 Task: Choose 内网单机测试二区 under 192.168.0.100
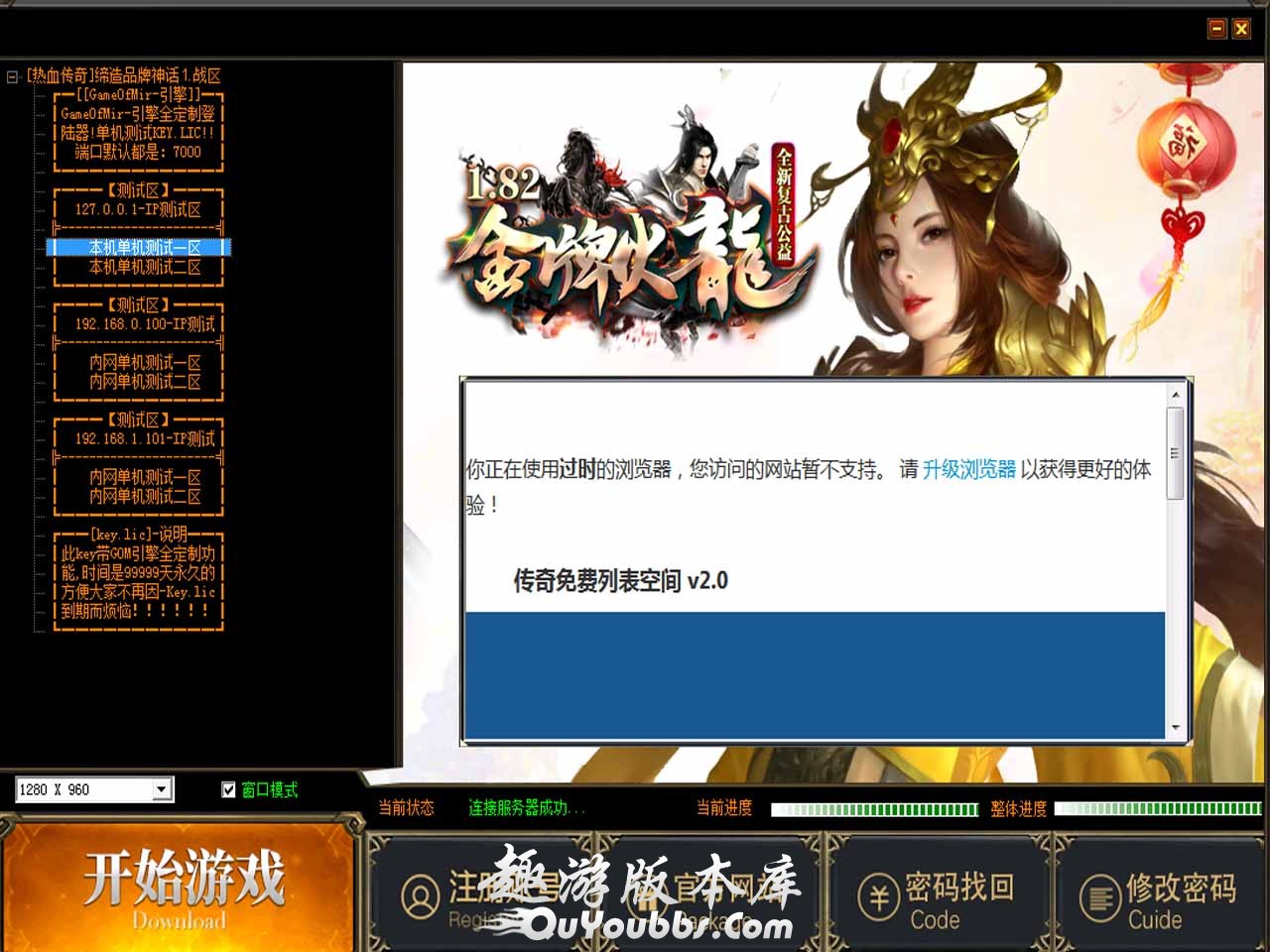(x=145, y=381)
